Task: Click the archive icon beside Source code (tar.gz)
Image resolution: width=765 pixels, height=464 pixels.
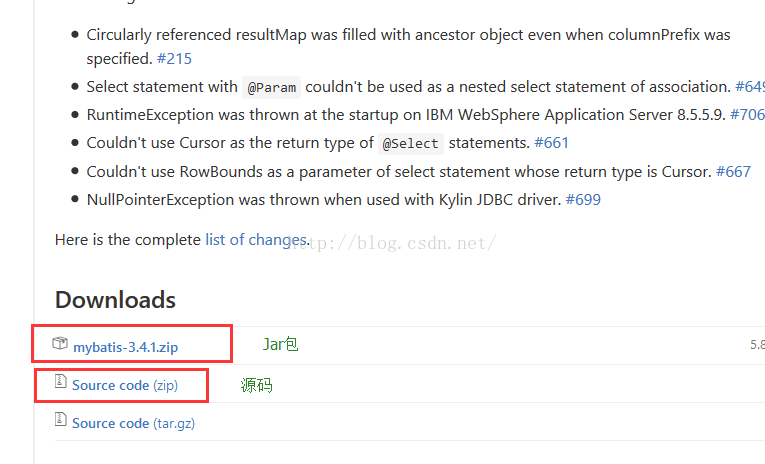Action: click(x=60, y=419)
